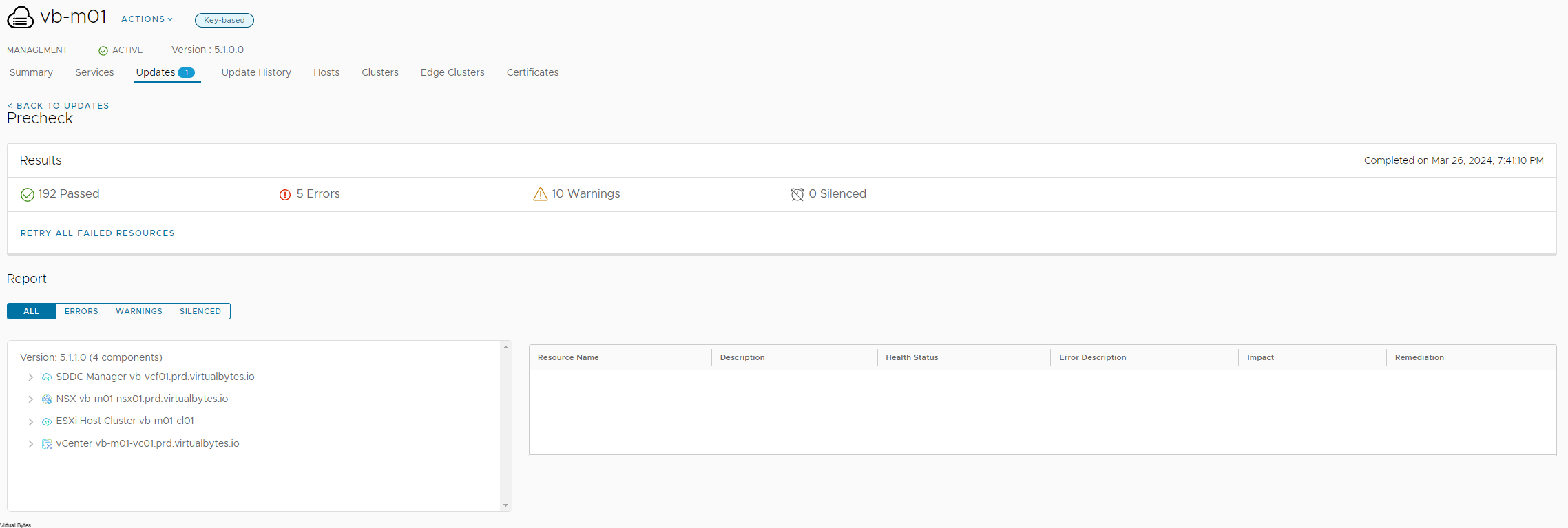Viewport: 1568px width, 528px height.
Task: Select the vCenter vb-m01-vc01.prd.virtualbytes.io row
Action: coord(147,444)
